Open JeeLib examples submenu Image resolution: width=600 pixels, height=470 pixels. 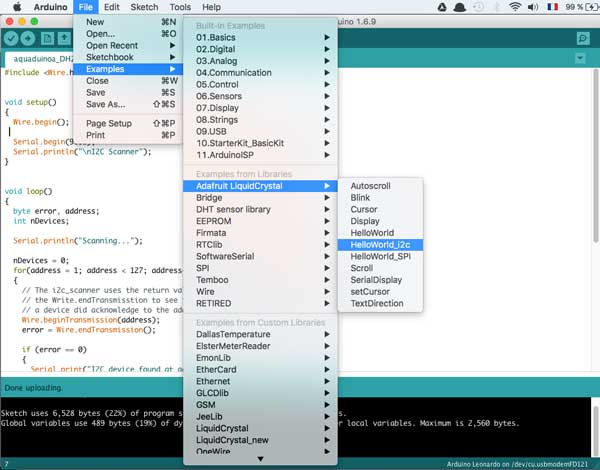point(260,416)
